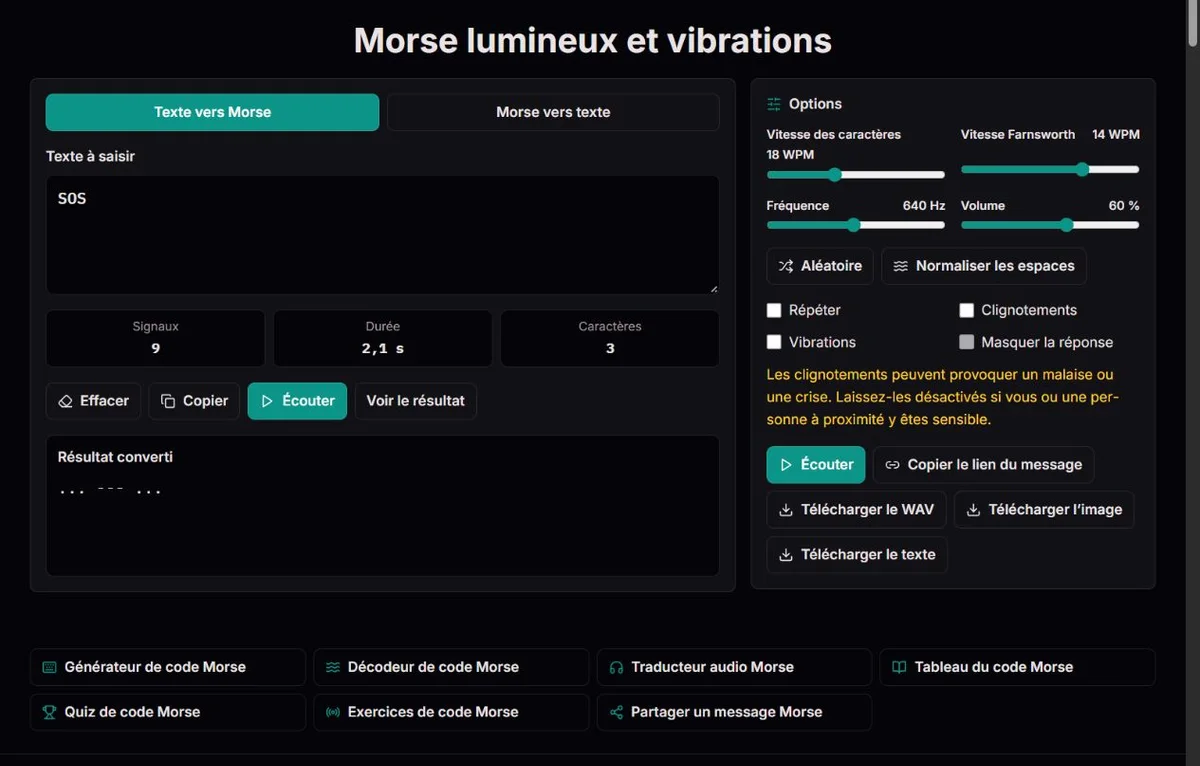
Task: Click the Signaux count 9
Action: click(156, 348)
